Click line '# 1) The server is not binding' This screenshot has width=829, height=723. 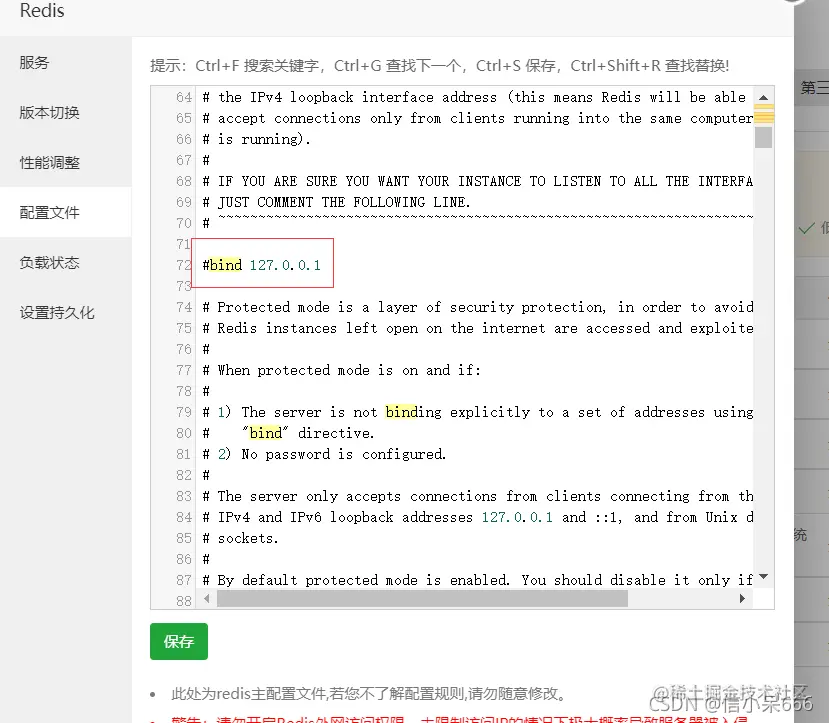tap(478, 412)
